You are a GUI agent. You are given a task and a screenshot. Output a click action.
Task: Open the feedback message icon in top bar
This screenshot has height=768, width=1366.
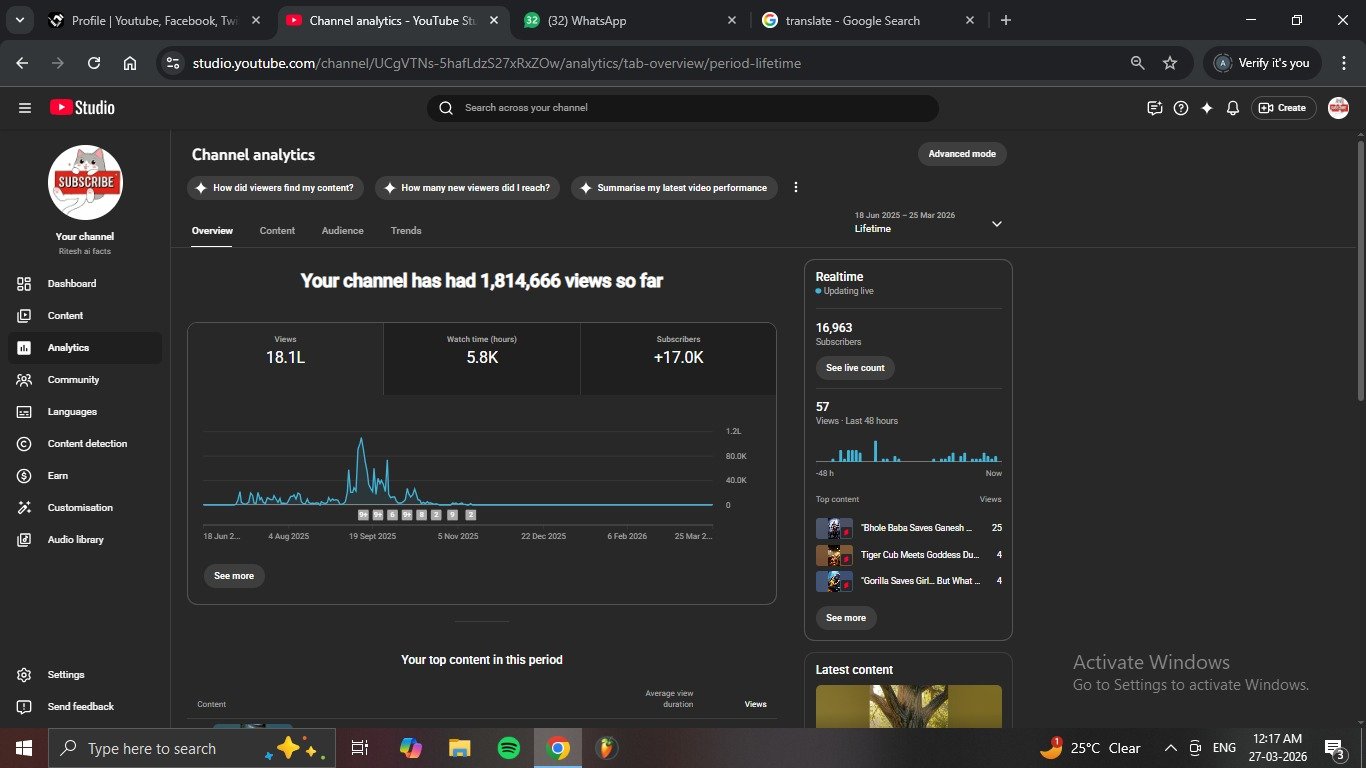[x=1155, y=108]
